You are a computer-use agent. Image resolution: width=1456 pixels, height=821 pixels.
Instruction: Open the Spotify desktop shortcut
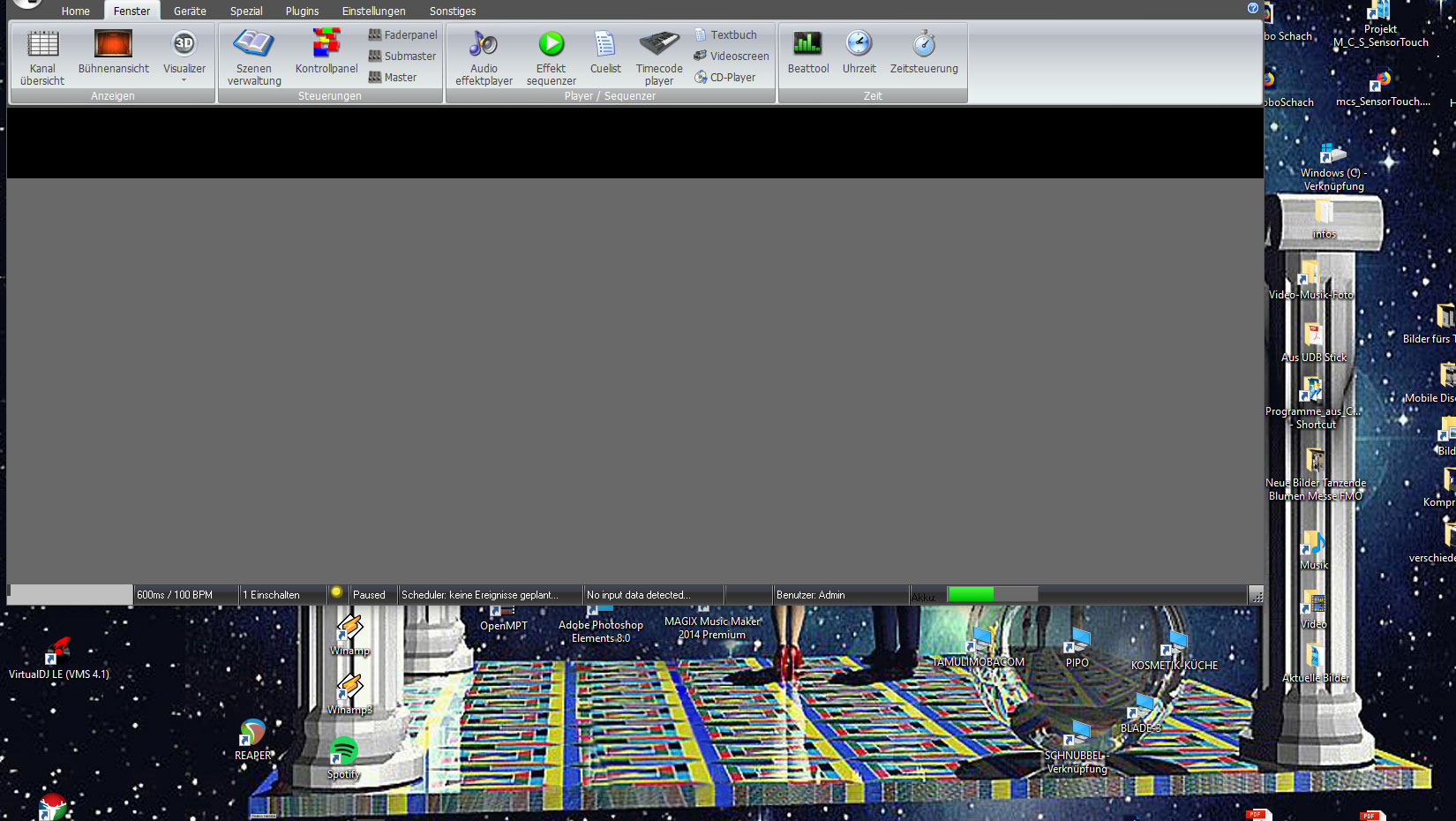click(x=343, y=757)
